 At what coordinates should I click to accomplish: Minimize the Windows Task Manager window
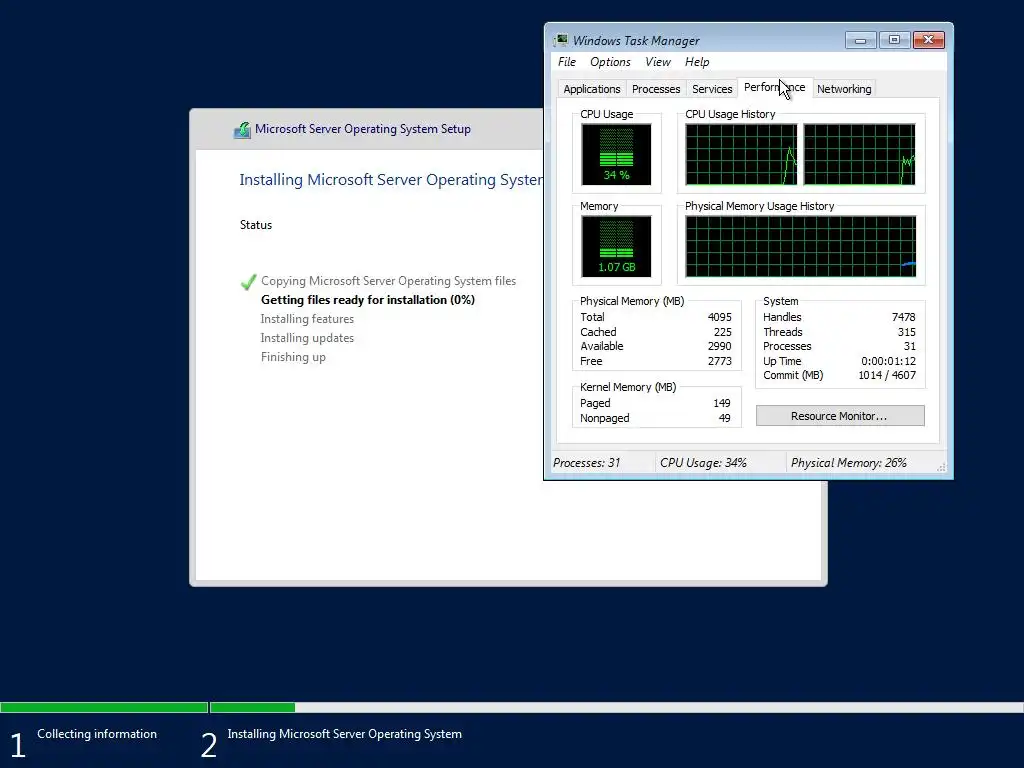pos(860,40)
